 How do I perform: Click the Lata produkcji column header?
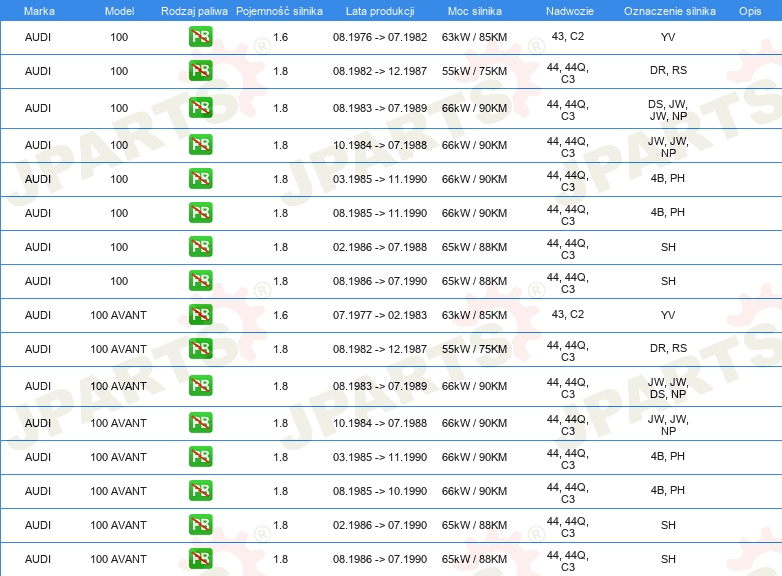pyautogui.click(x=380, y=11)
